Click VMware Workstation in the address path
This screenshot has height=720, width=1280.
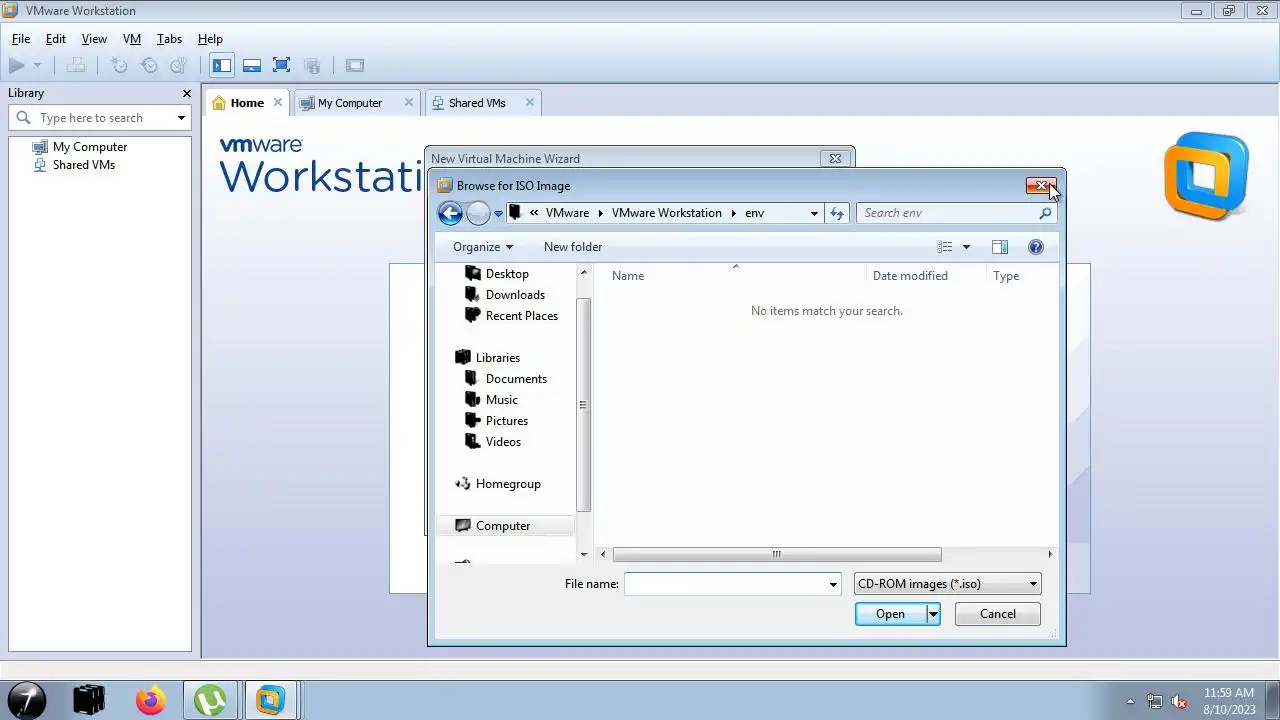666,213
